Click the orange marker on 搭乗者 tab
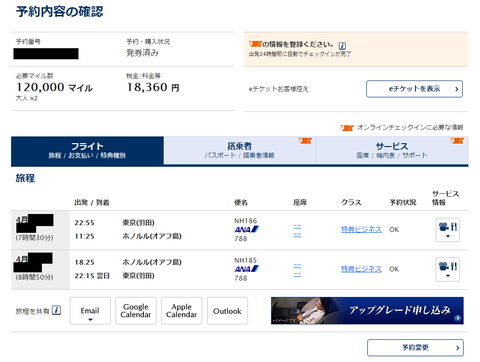Screen dimensions: 480x362 (x=305, y=141)
